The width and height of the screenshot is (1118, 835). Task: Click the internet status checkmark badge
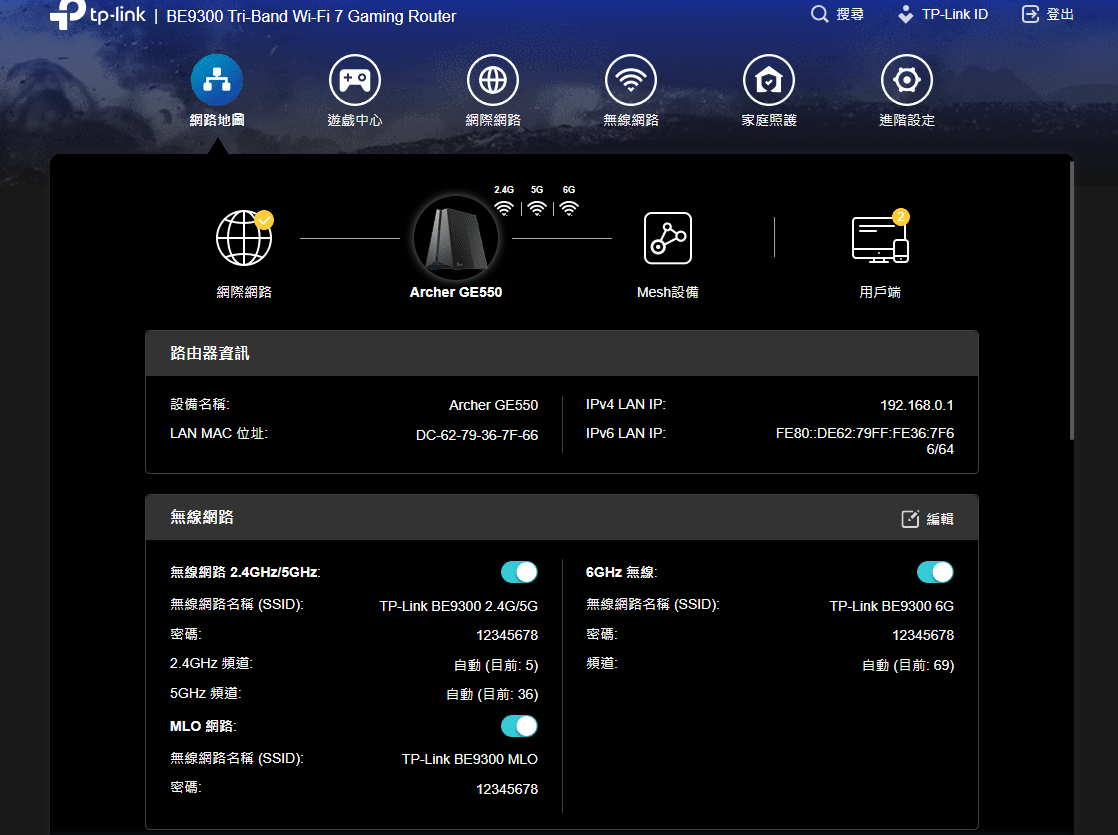[x=264, y=220]
